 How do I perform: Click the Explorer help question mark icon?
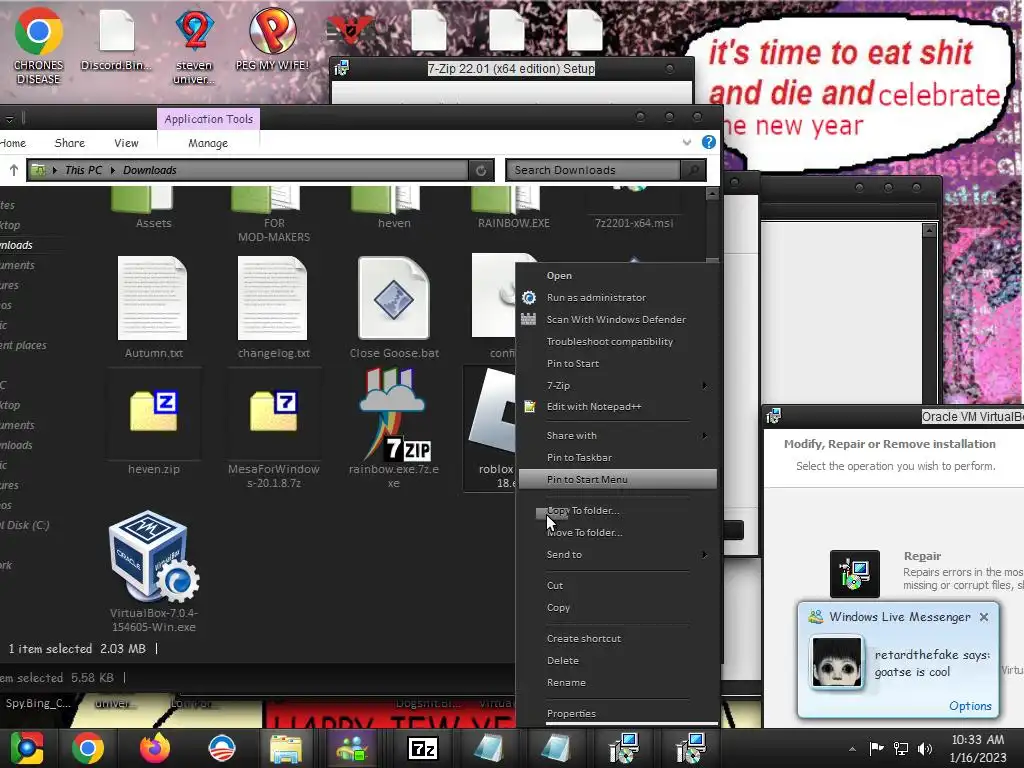click(x=709, y=142)
